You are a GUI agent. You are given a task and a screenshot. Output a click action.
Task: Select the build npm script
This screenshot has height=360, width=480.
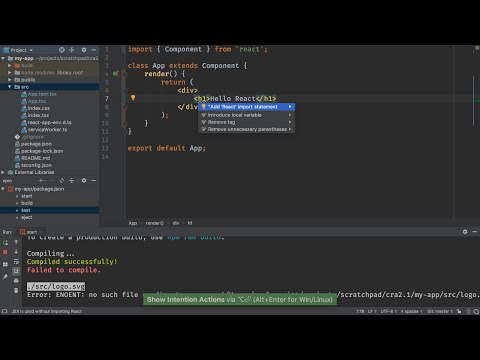click(27, 203)
